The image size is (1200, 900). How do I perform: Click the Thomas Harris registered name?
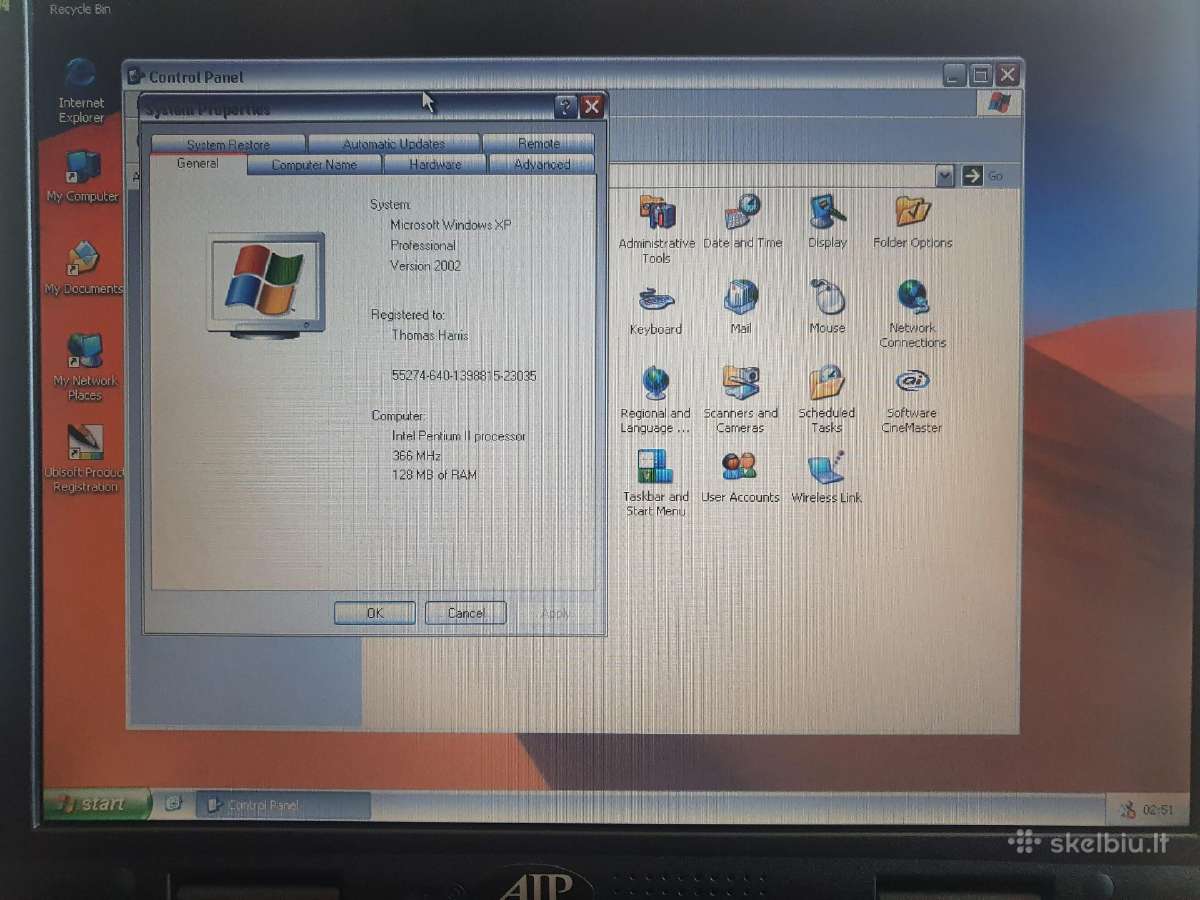tap(430, 335)
